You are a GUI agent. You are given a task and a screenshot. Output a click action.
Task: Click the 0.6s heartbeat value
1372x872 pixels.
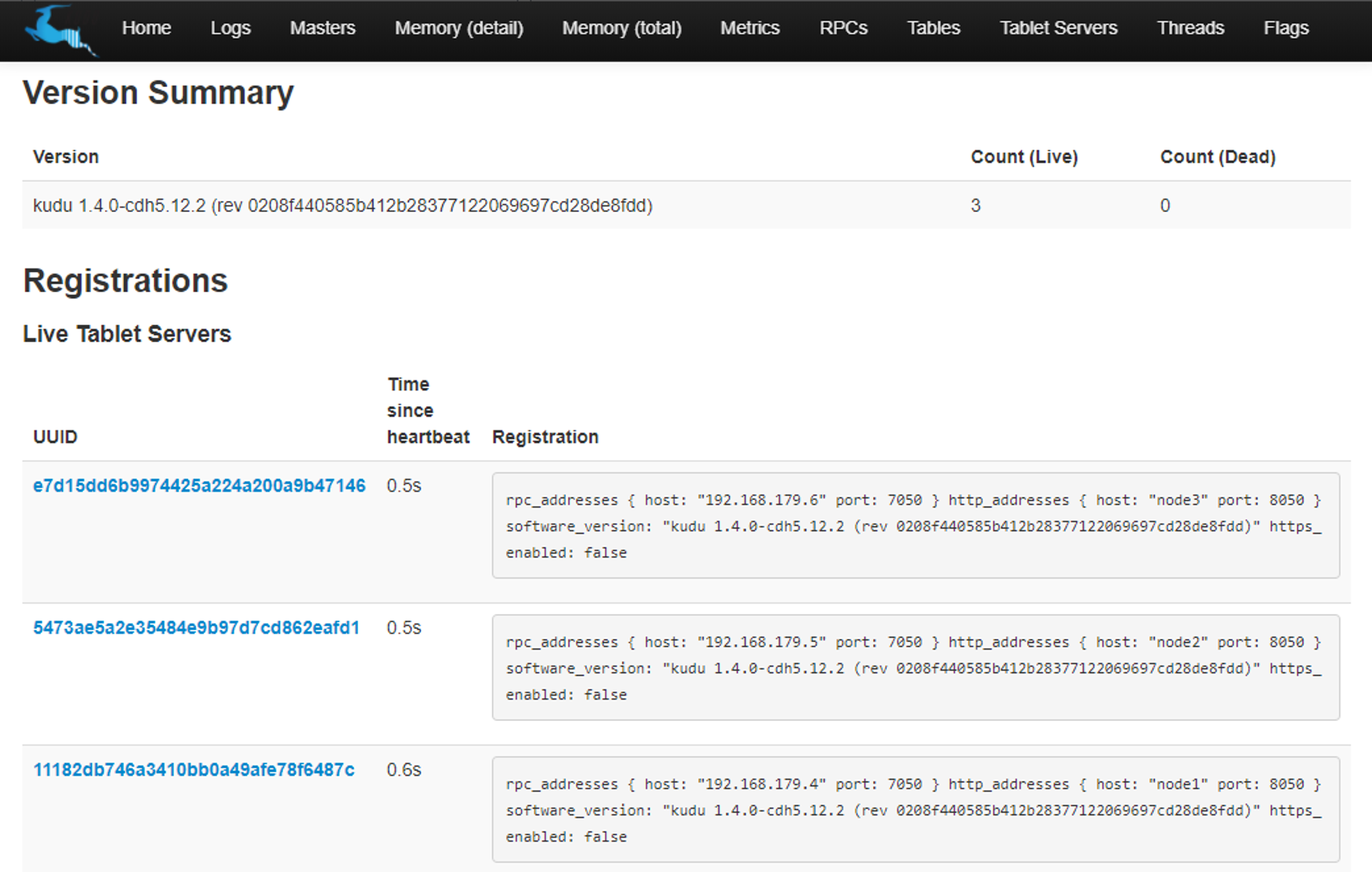pos(404,770)
